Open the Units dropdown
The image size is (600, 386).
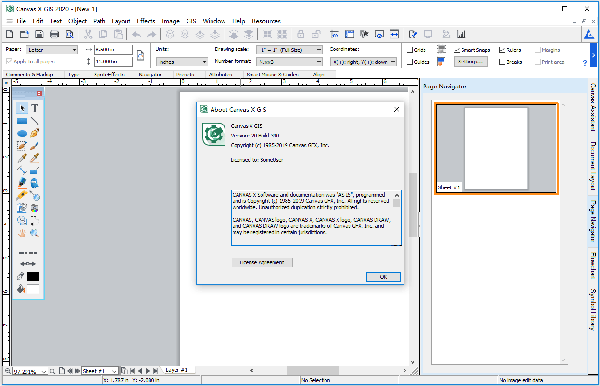tap(182, 62)
